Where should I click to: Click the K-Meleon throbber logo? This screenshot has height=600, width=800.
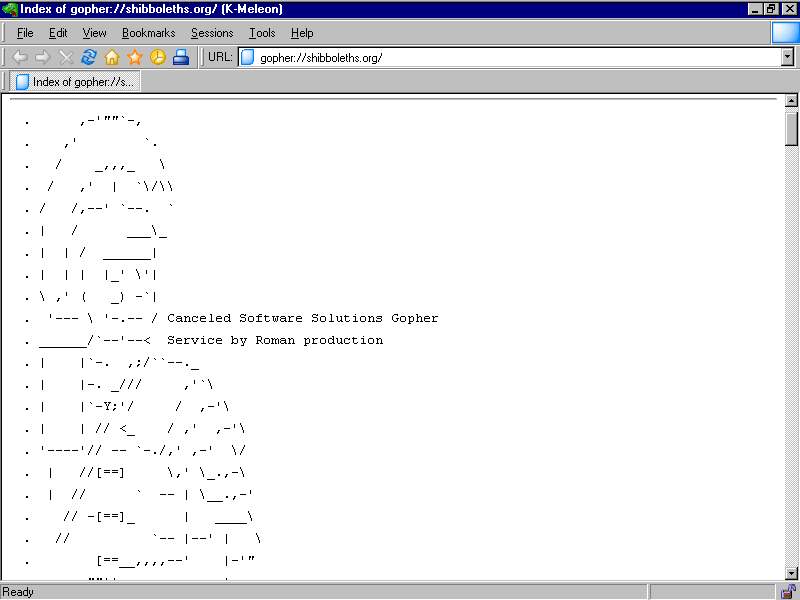click(785, 33)
